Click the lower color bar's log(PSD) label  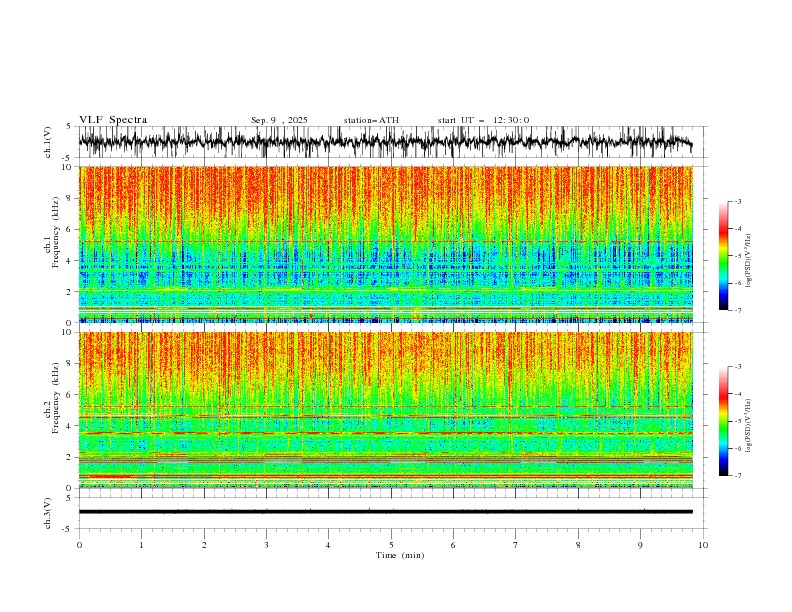tap(749, 426)
